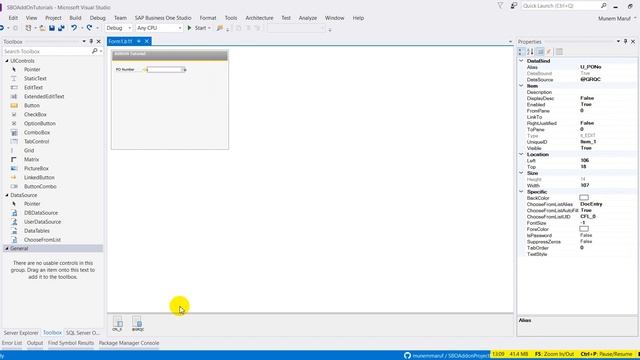Select the EditText control in Toolbox
This screenshot has height=360, width=640.
click(33, 87)
